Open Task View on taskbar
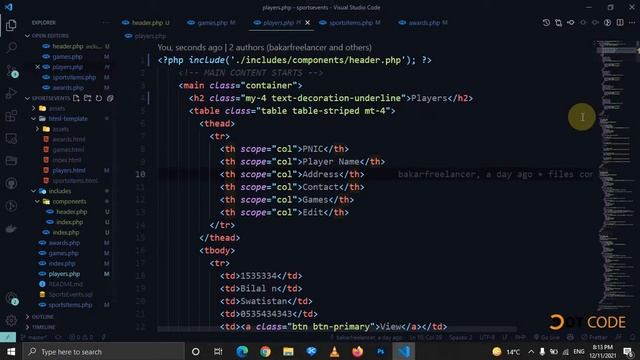This screenshot has width=640, height=360. click(x=218, y=351)
